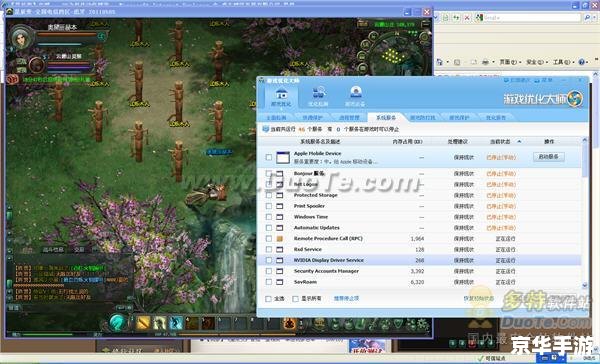Screen dimensions: 600x364
Task: Click the 系统服务名及描述 column header
Action: pos(320,142)
